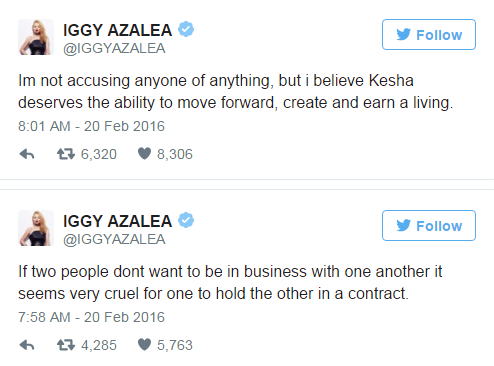Open @IGGYAZALEA handle in second tweet
Viewport: 494px width, 366px height.
pos(114,240)
